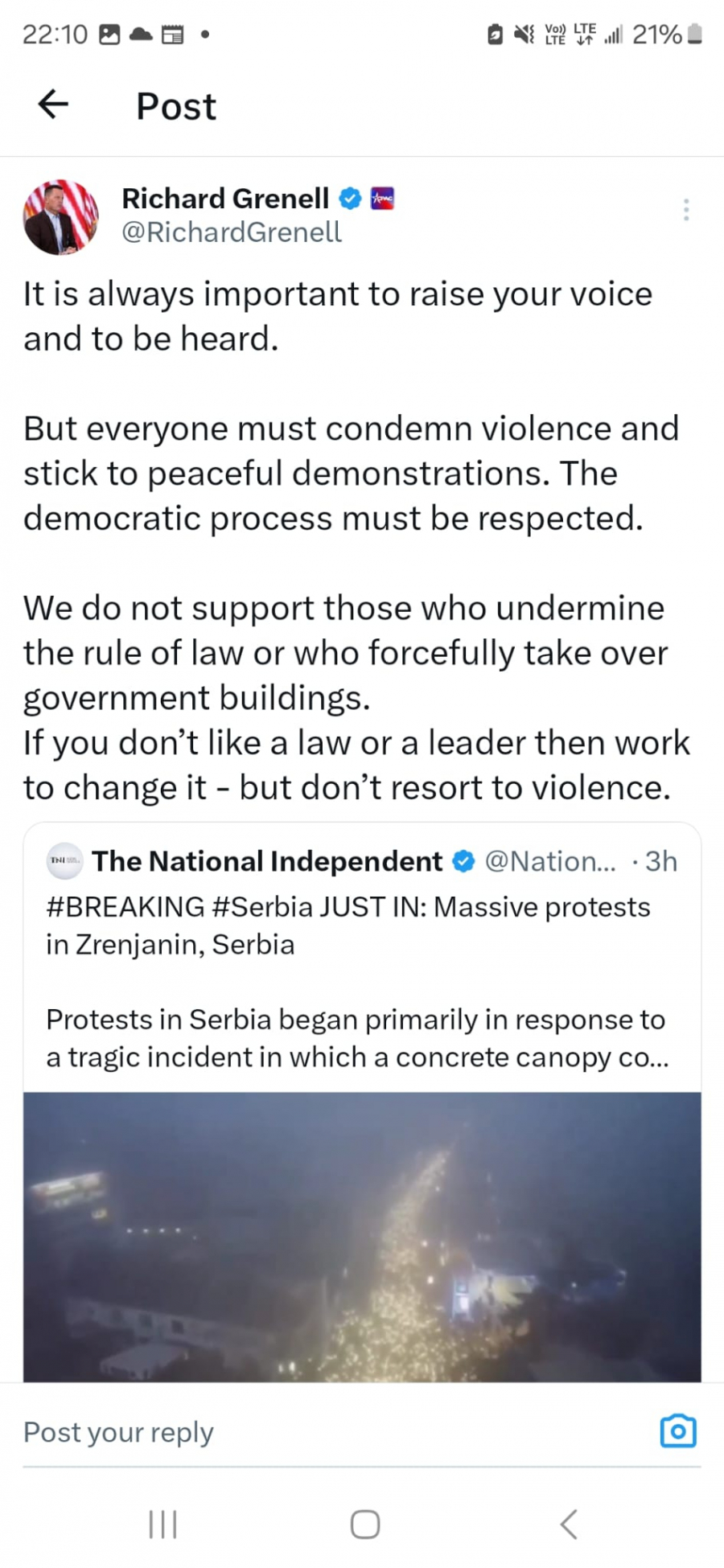This screenshot has height=1568, width=724.
Task: Tap the Richard Grenell display name
Action: point(225,198)
